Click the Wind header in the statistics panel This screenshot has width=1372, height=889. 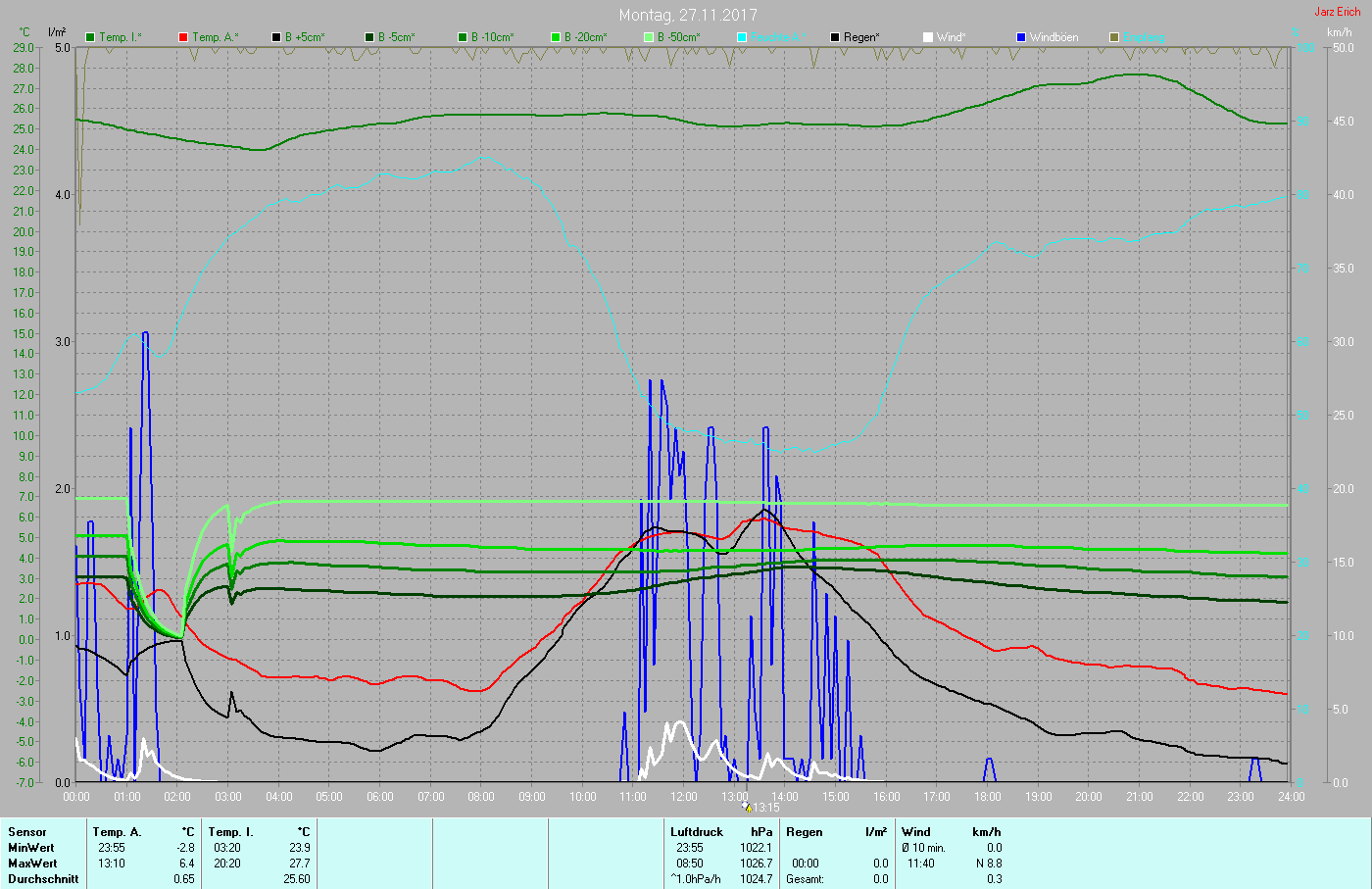916,832
